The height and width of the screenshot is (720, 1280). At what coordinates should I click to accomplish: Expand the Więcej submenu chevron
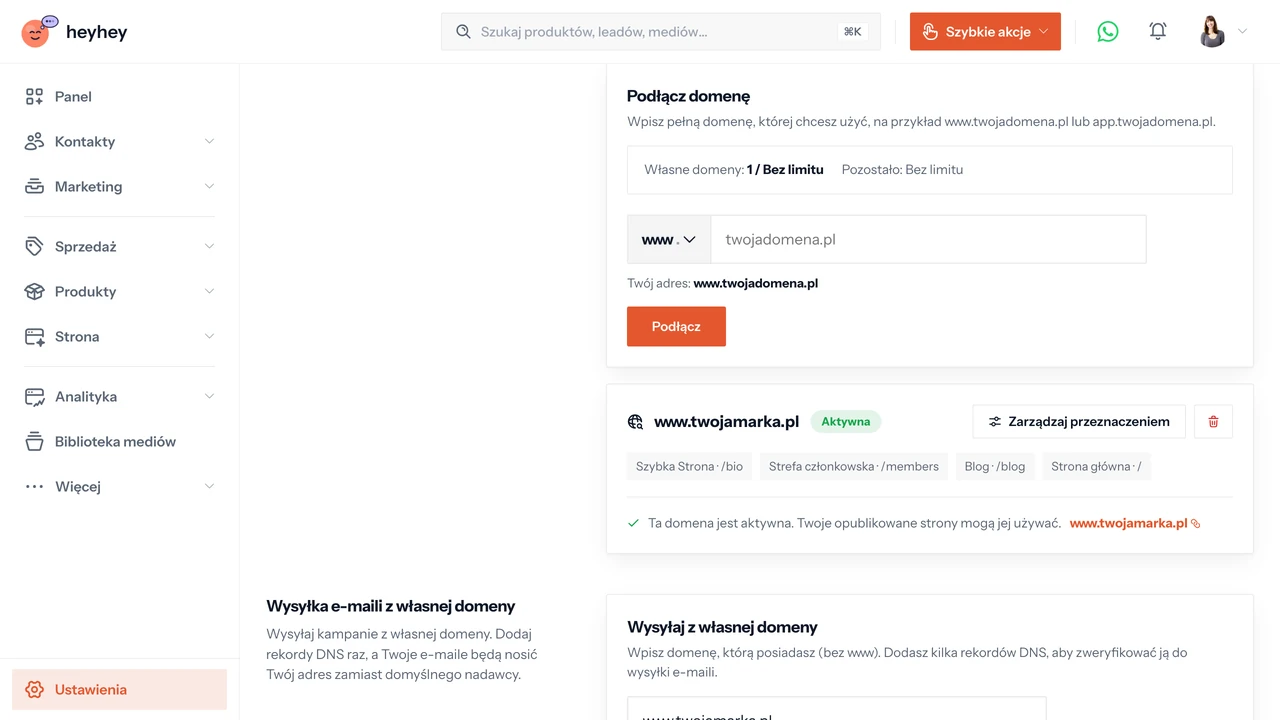click(209, 487)
